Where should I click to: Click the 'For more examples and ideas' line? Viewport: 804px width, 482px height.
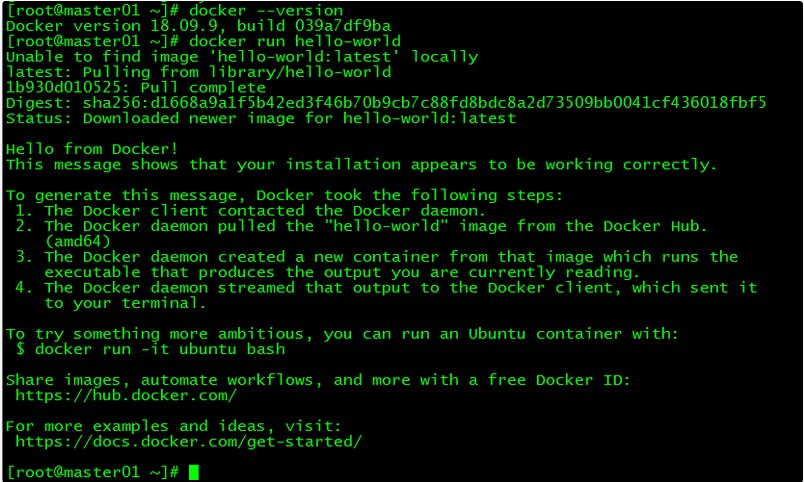click(x=173, y=426)
